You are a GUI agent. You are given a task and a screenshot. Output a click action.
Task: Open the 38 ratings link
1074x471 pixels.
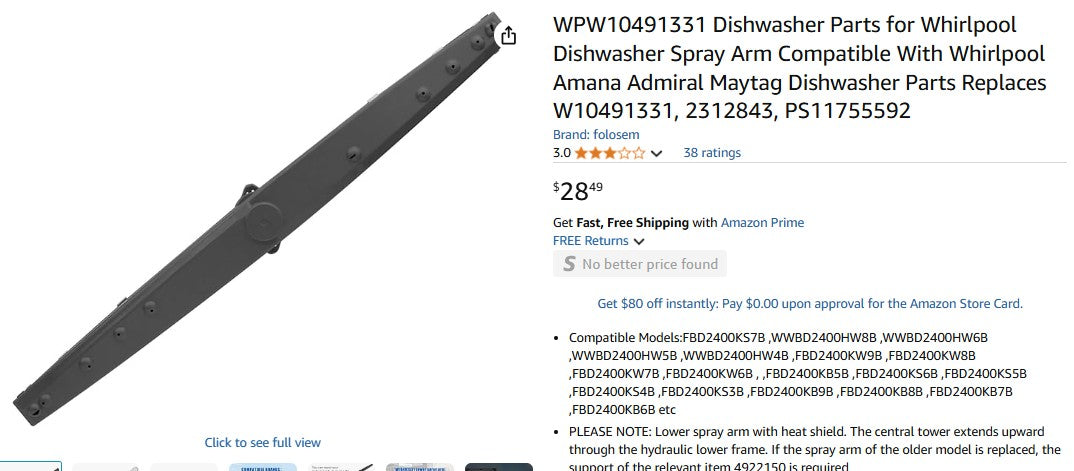(712, 153)
